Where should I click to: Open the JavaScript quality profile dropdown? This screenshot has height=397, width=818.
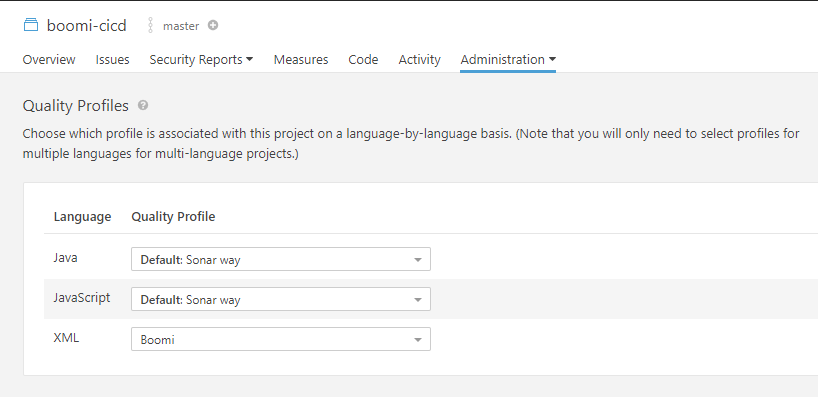(x=281, y=299)
